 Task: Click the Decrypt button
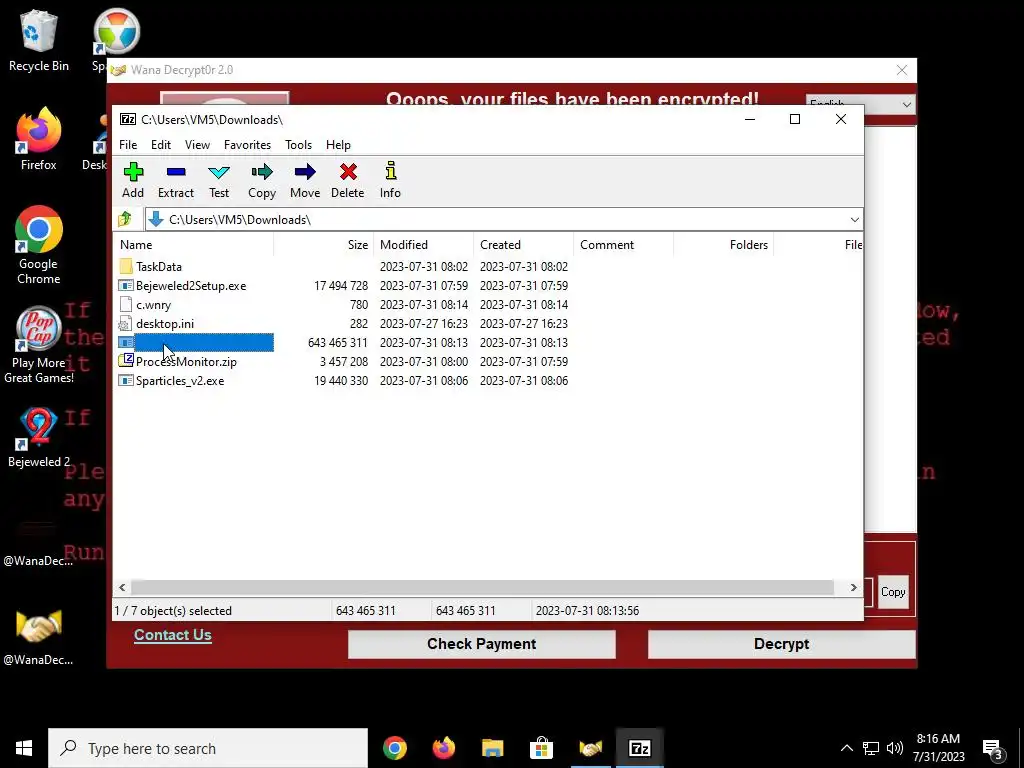(781, 644)
